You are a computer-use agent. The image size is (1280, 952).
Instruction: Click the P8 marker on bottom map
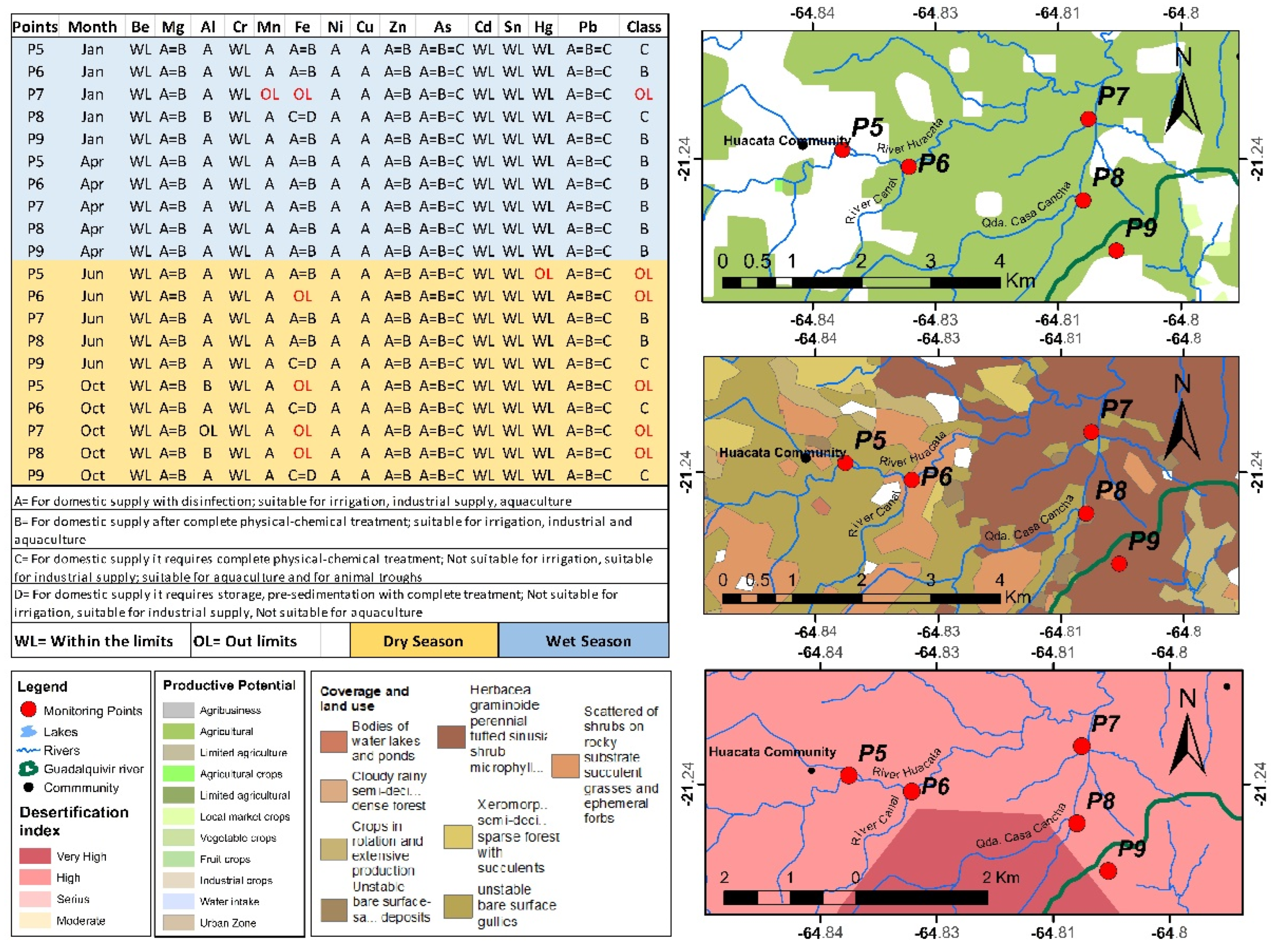1076,823
